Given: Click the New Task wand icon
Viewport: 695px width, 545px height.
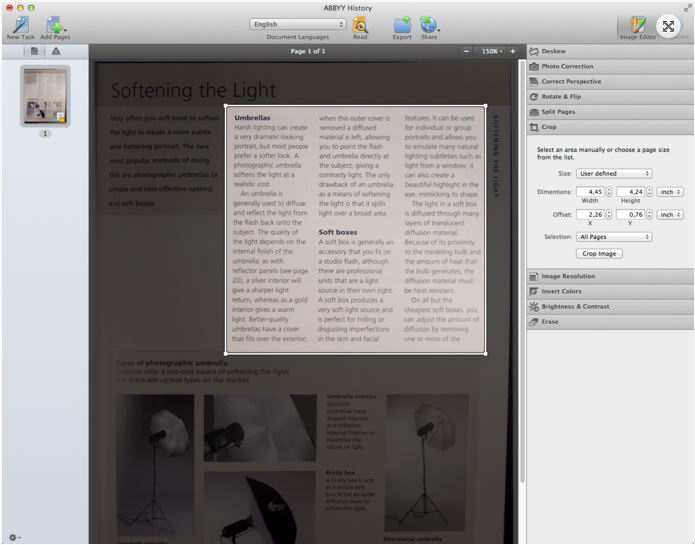Looking at the screenshot, I should pos(20,25).
